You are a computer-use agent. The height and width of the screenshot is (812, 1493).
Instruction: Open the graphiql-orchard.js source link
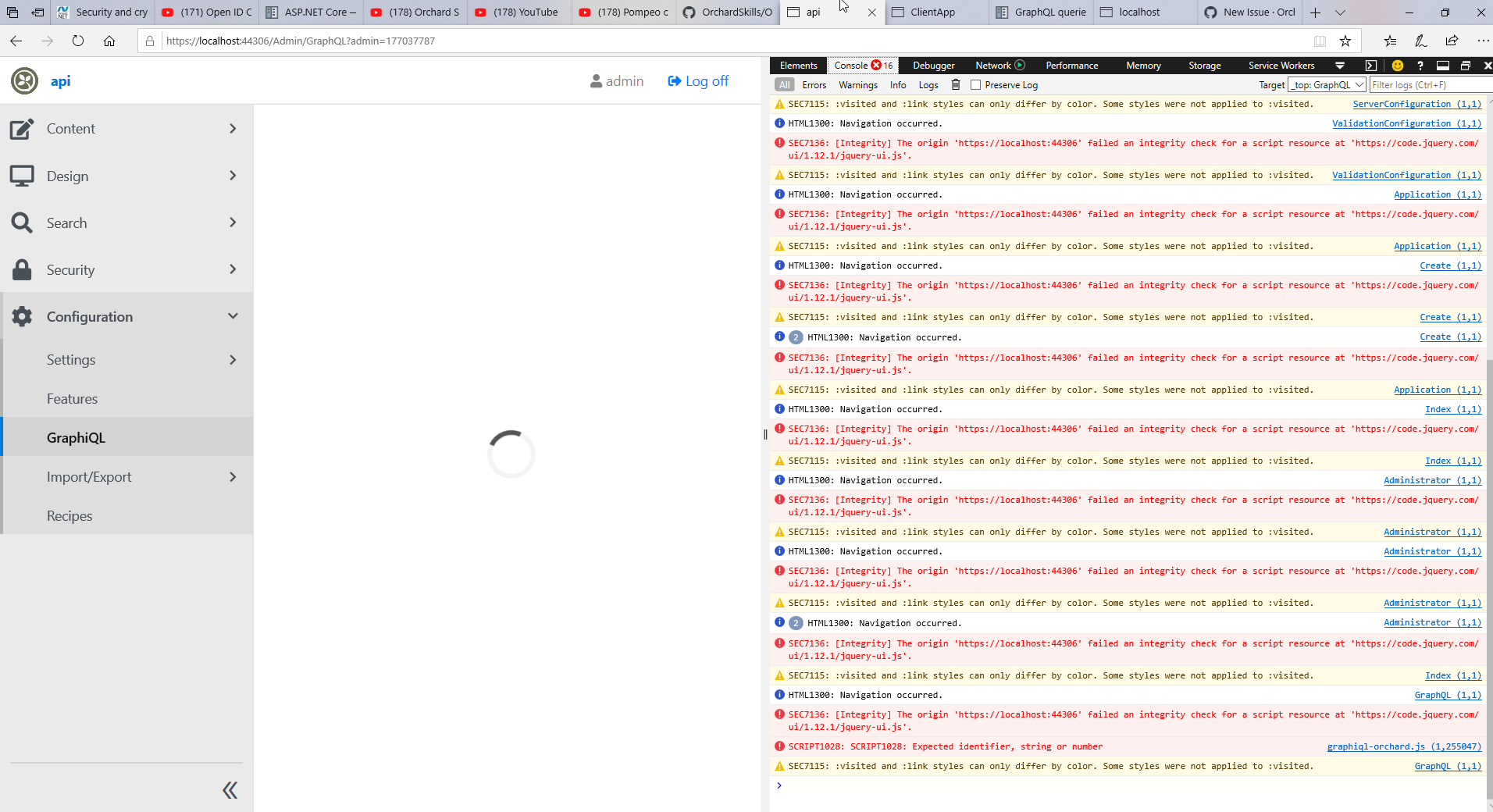pyautogui.click(x=1402, y=746)
